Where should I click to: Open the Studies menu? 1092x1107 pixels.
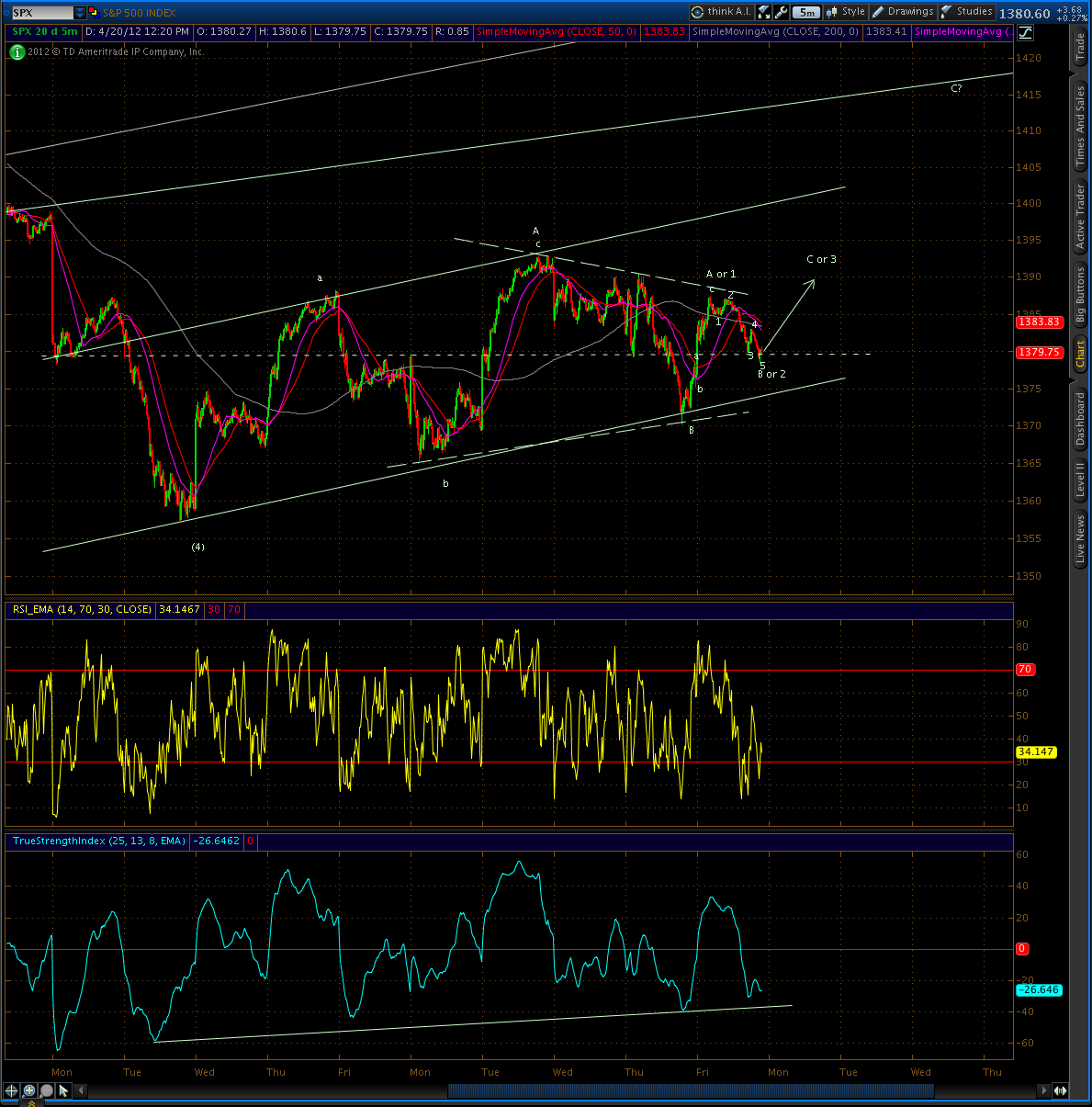click(967, 12)
